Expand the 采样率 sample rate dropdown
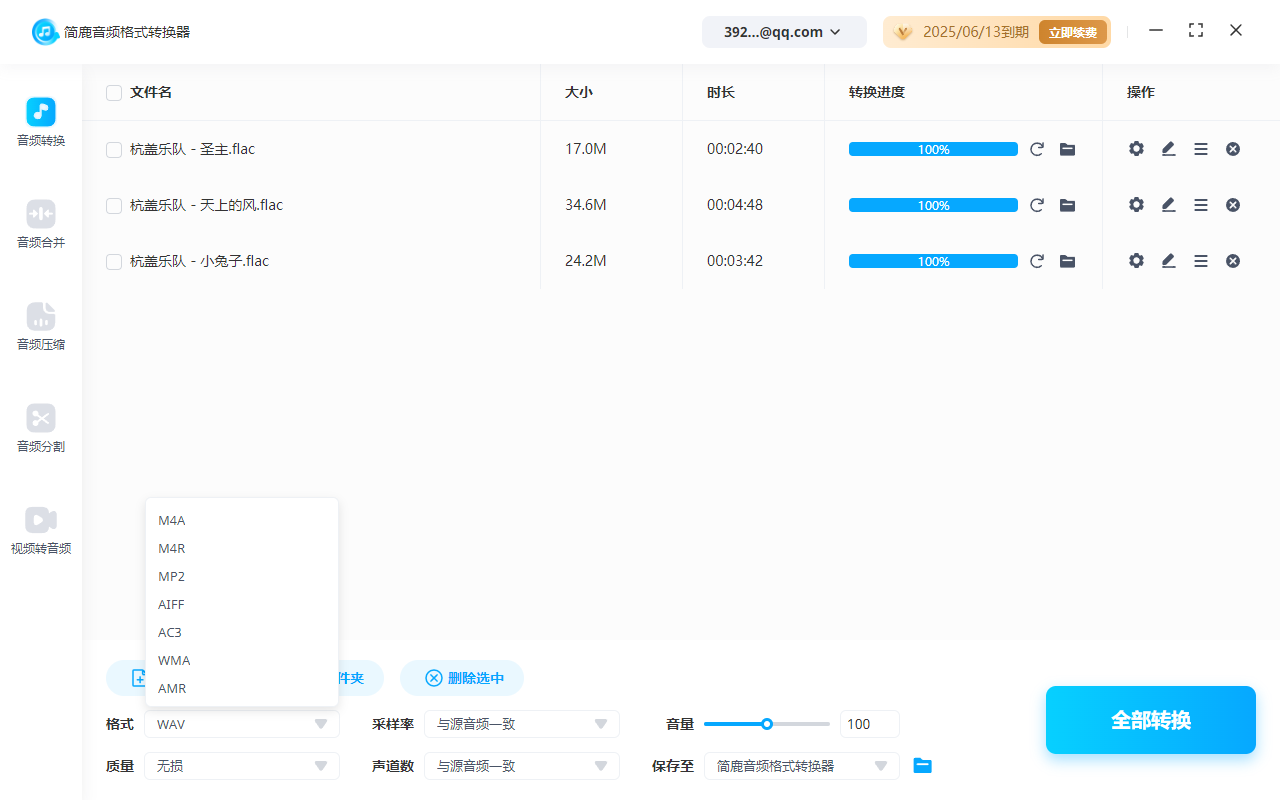This screenshot has width=1280, height=800. click(521, 724)
